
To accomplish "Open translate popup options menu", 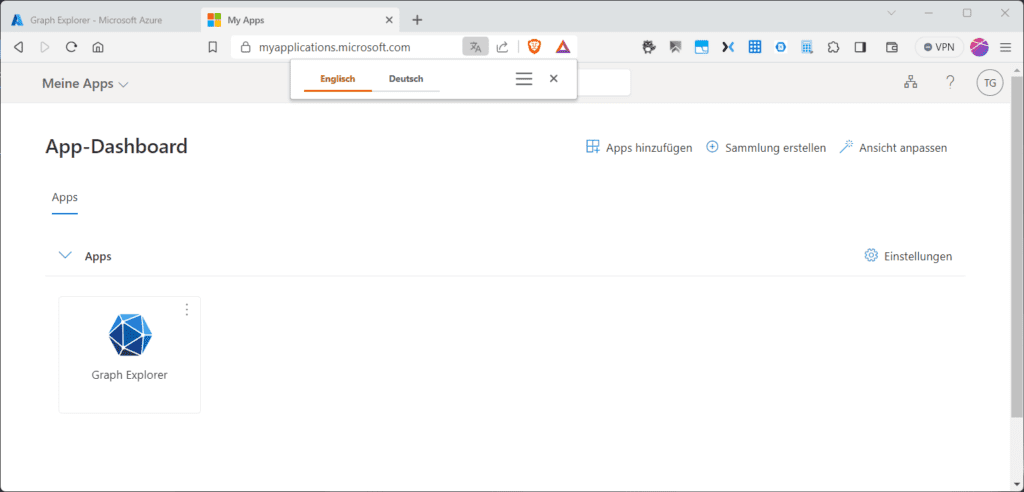I will (524, 79).
